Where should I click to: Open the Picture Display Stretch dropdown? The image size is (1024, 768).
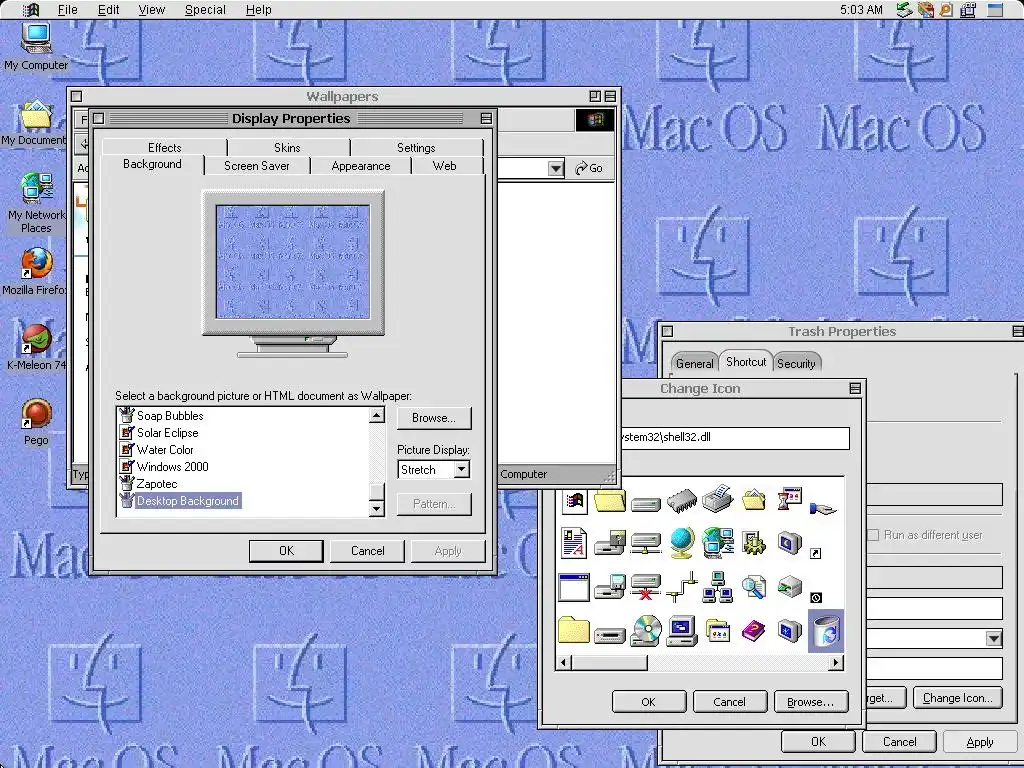pos(462,469)
